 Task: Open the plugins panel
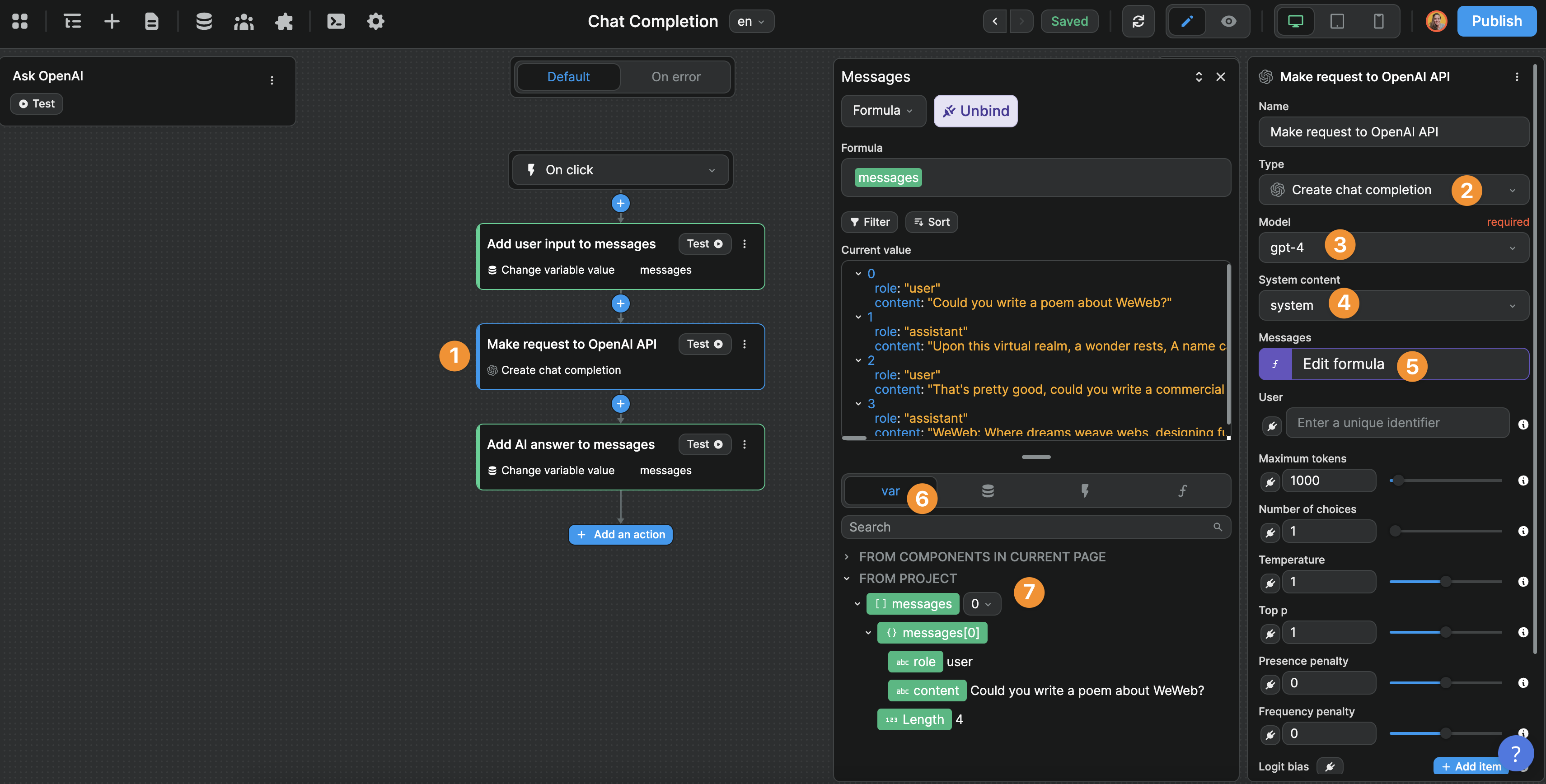tap(284, 21)
